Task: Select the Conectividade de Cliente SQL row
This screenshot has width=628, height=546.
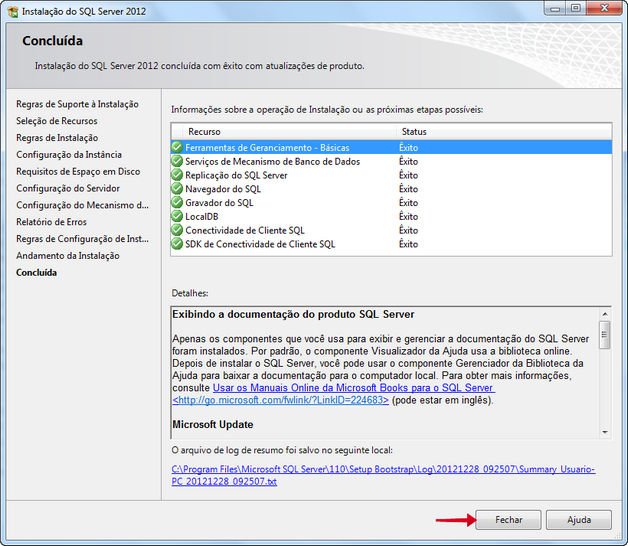Action: 391,230
